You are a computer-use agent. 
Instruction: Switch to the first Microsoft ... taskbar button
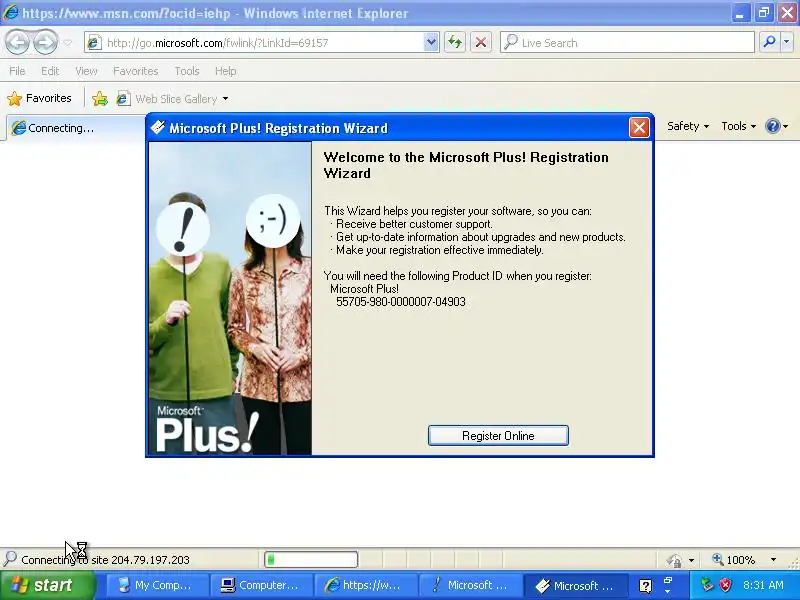(x=470, y=585)
